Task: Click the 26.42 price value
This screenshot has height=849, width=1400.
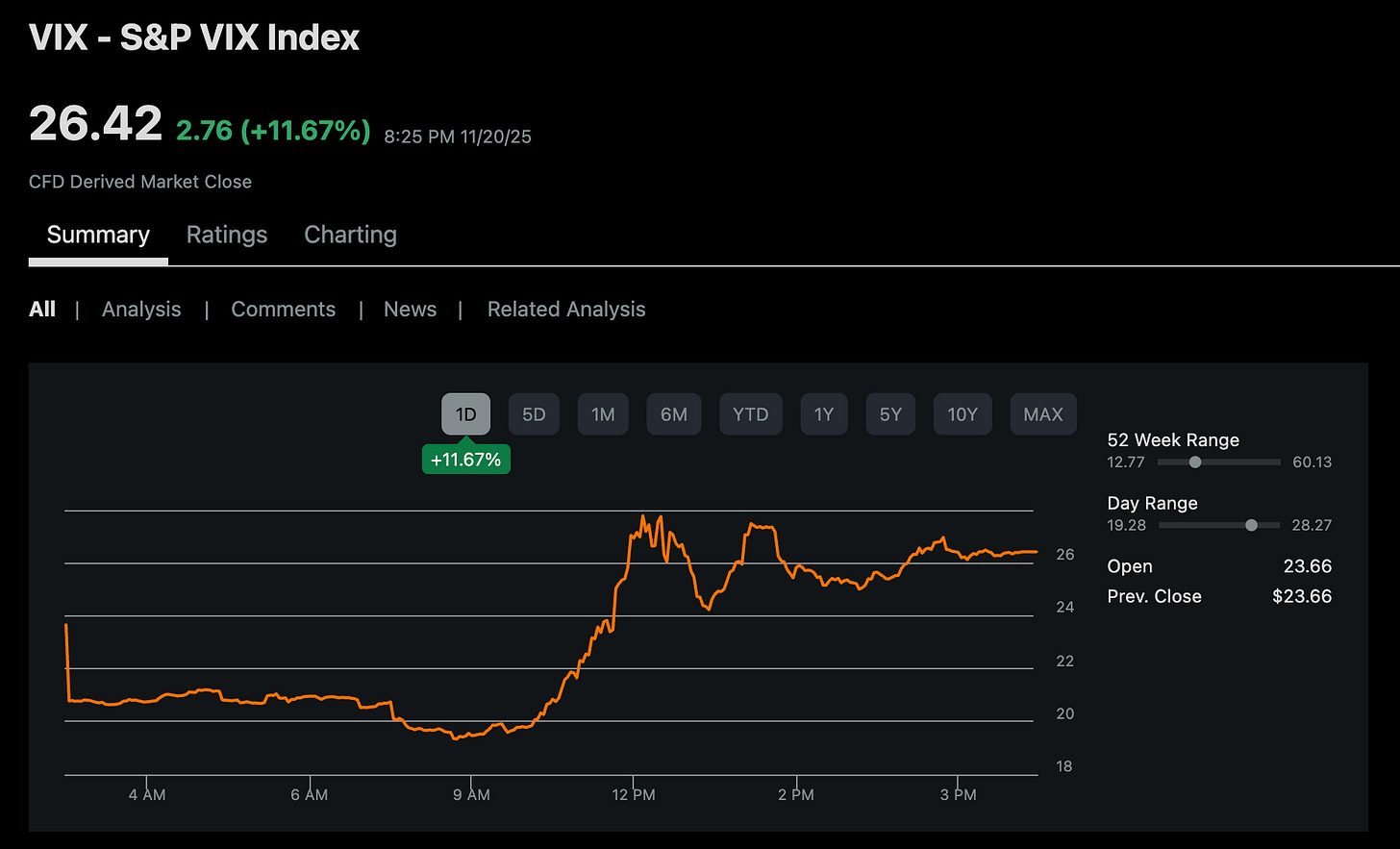Action: tap(95, 124)
